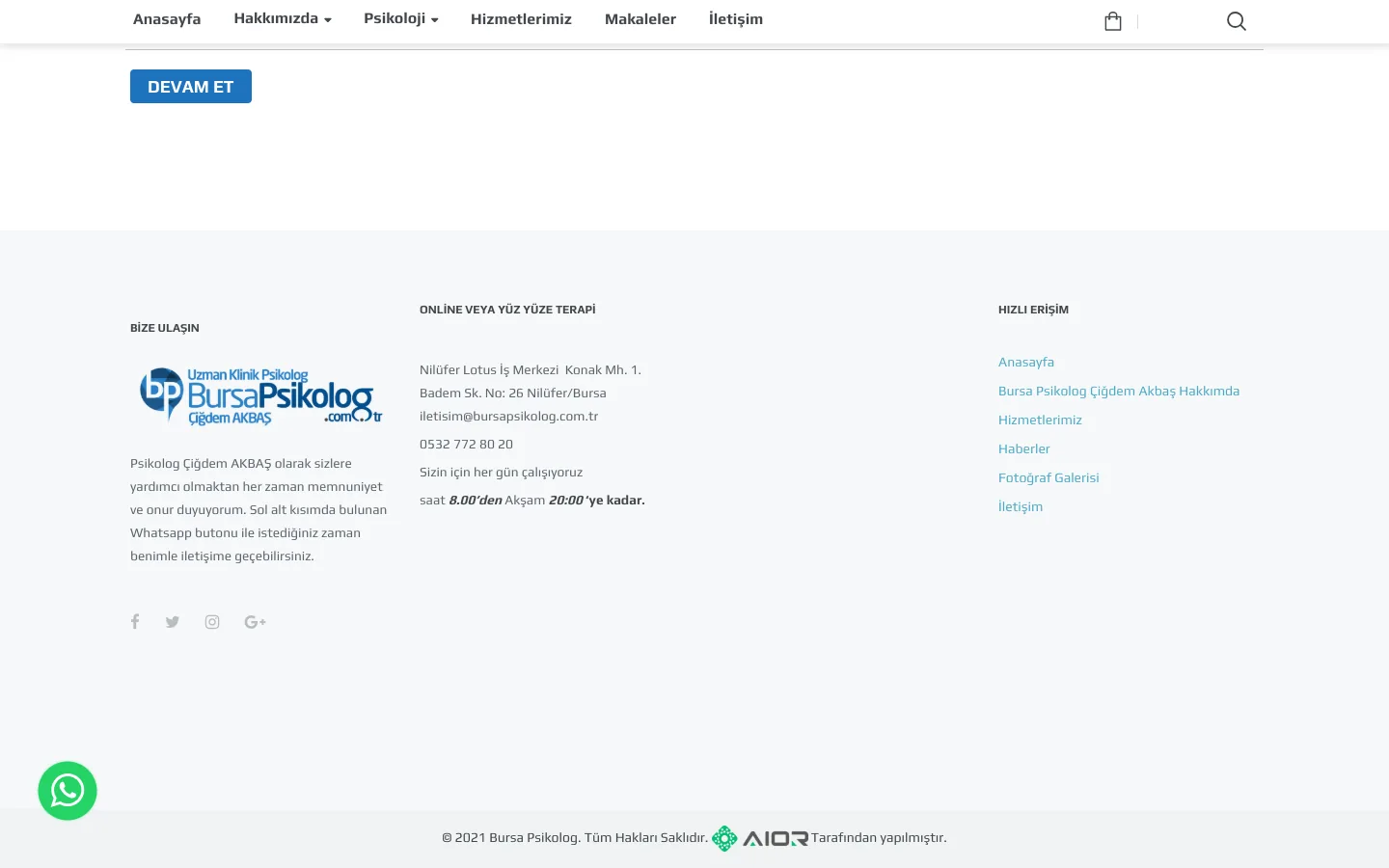Click the search magnifier icon
1389x868 pixels.
pos(1237,21)
